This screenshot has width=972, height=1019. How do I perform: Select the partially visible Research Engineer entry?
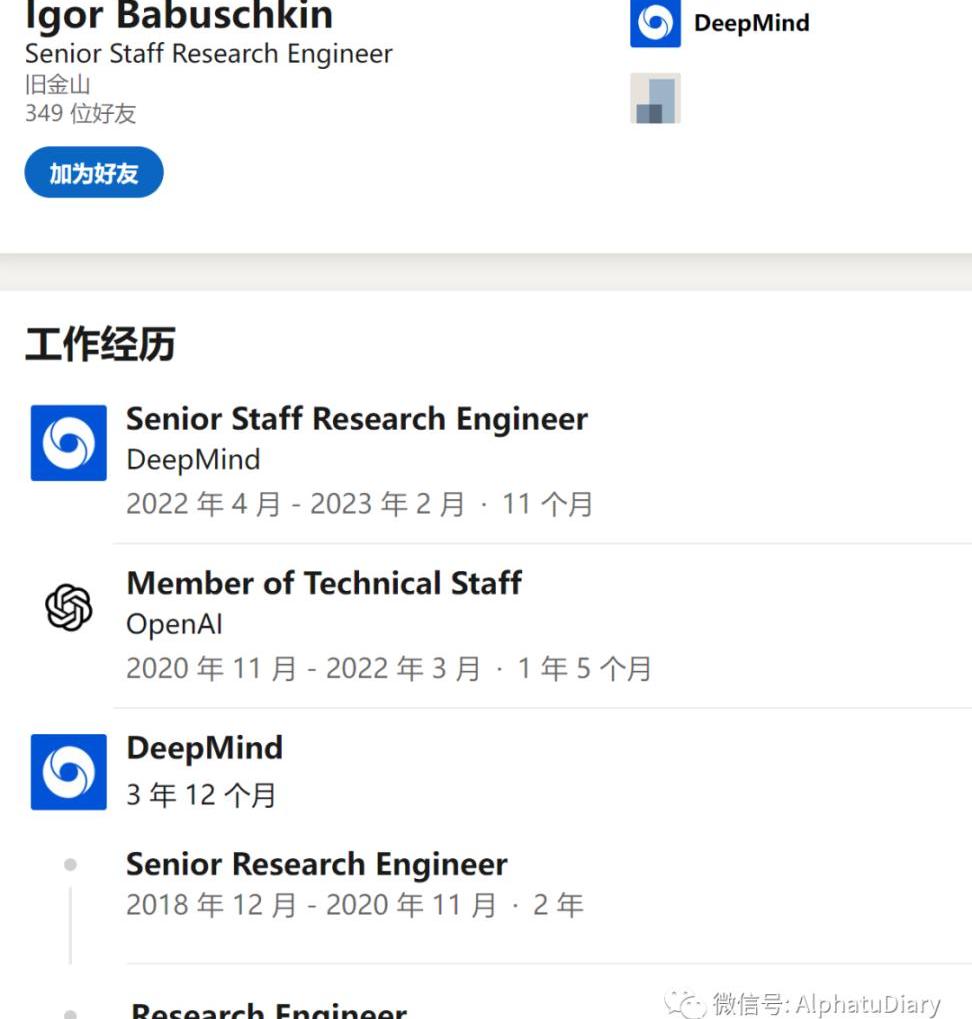(269, 1010)
